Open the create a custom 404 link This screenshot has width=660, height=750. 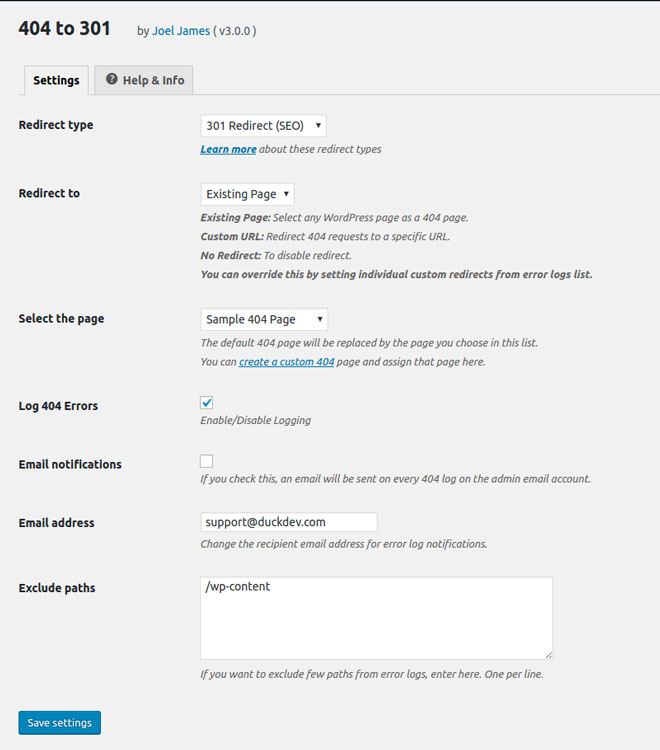(286, 362)
